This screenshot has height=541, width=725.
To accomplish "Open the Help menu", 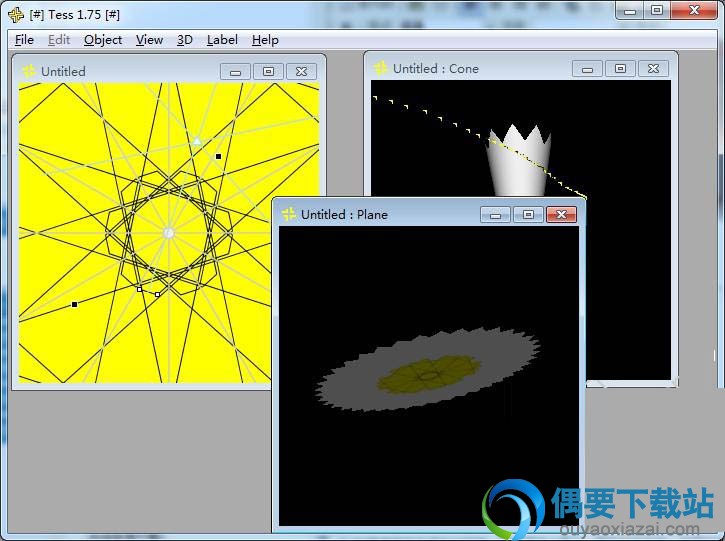I will tap(265, 40).
